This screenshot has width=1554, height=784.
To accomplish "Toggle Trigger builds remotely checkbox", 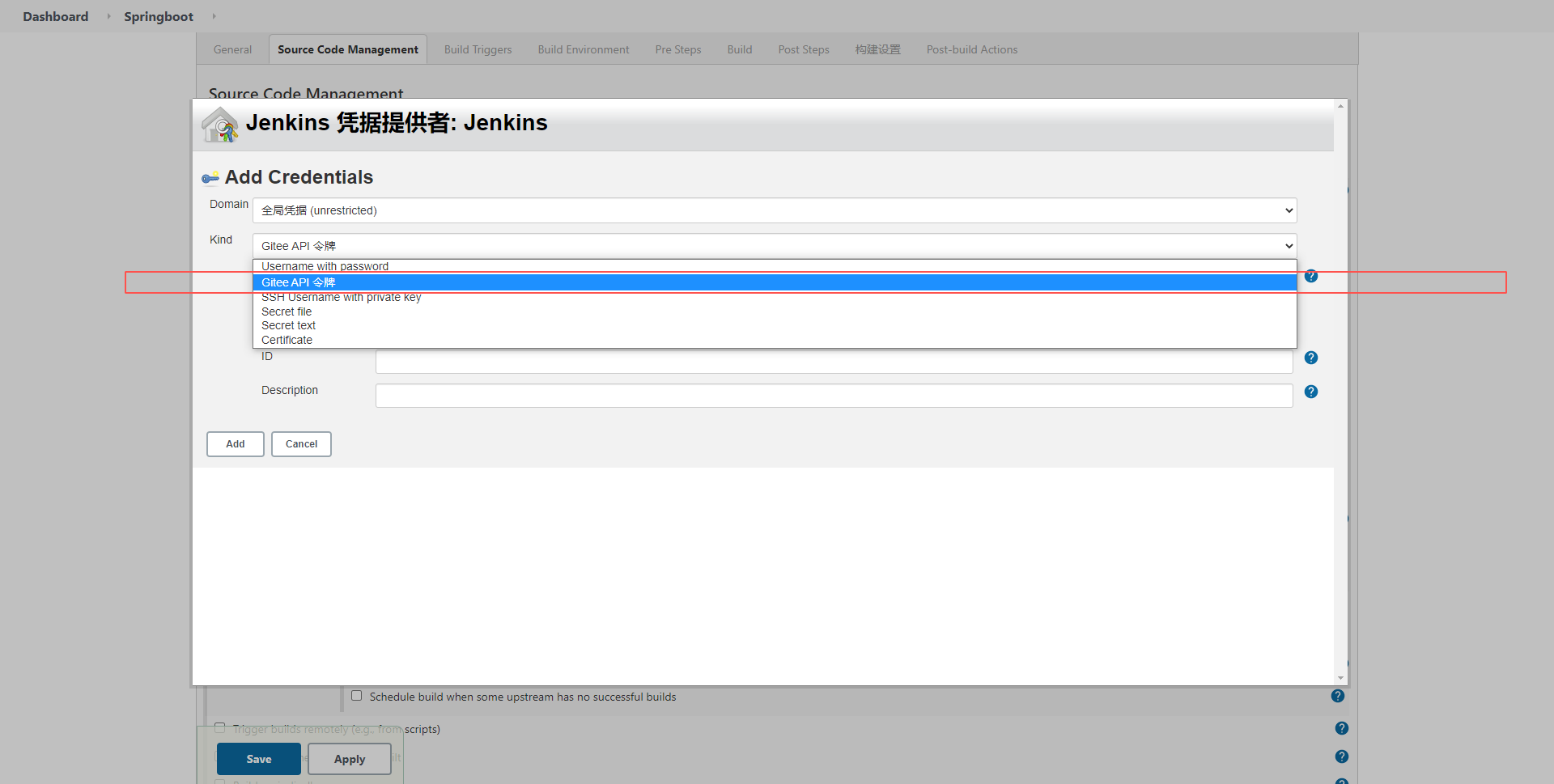I will (x=219, y=728).
